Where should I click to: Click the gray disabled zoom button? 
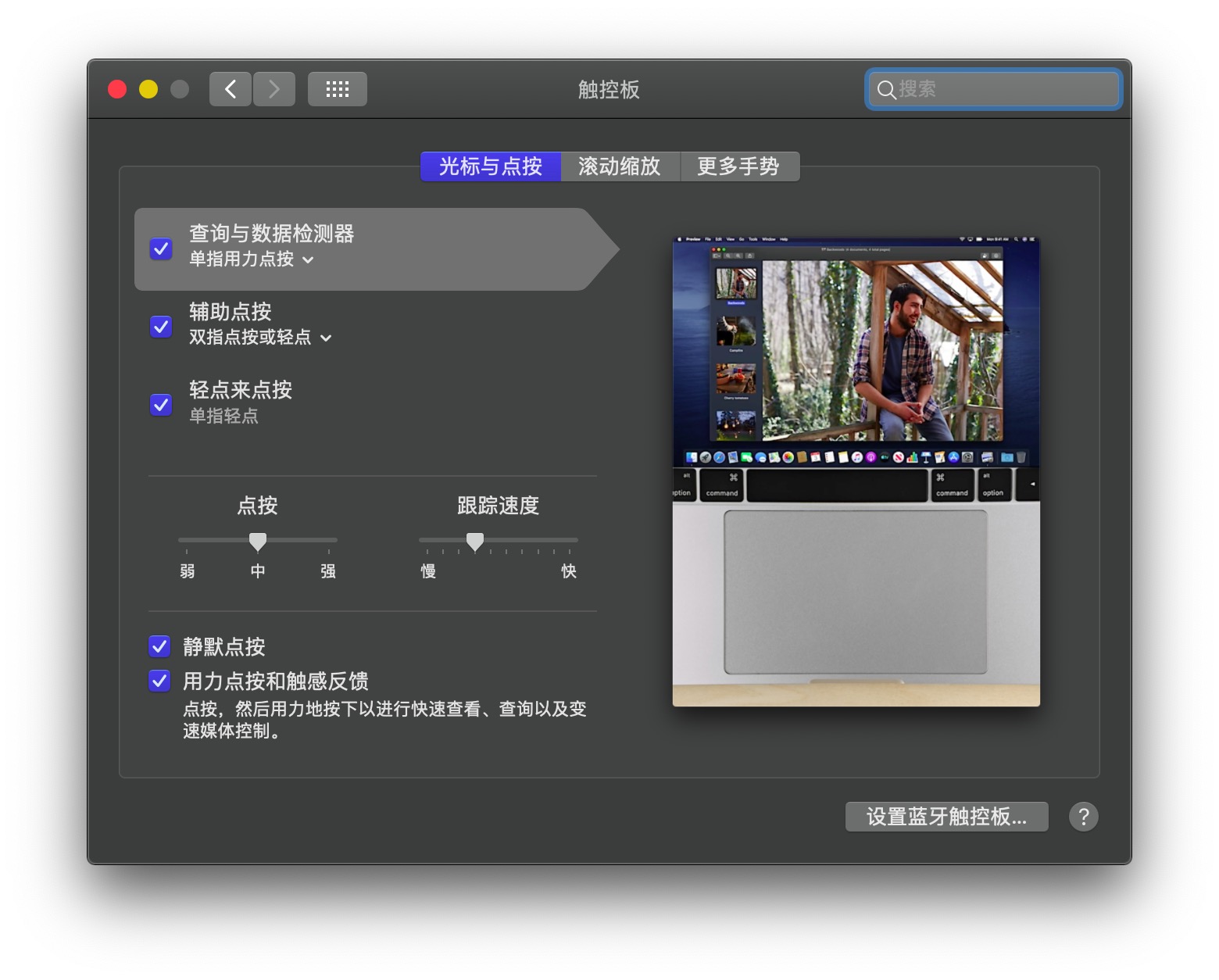180,89
